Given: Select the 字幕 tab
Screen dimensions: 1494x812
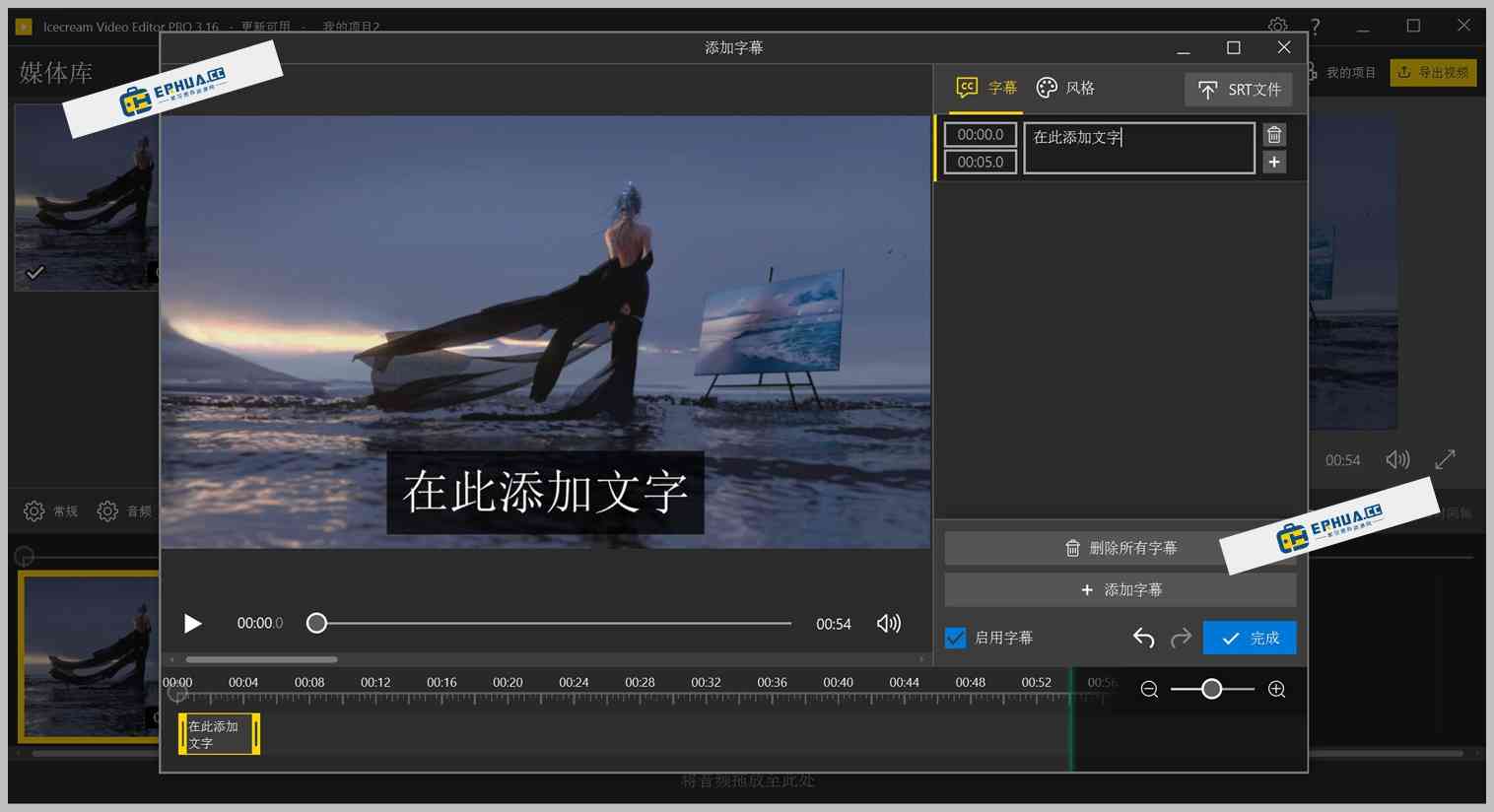Looking at the screenshot, I should 986,87.
